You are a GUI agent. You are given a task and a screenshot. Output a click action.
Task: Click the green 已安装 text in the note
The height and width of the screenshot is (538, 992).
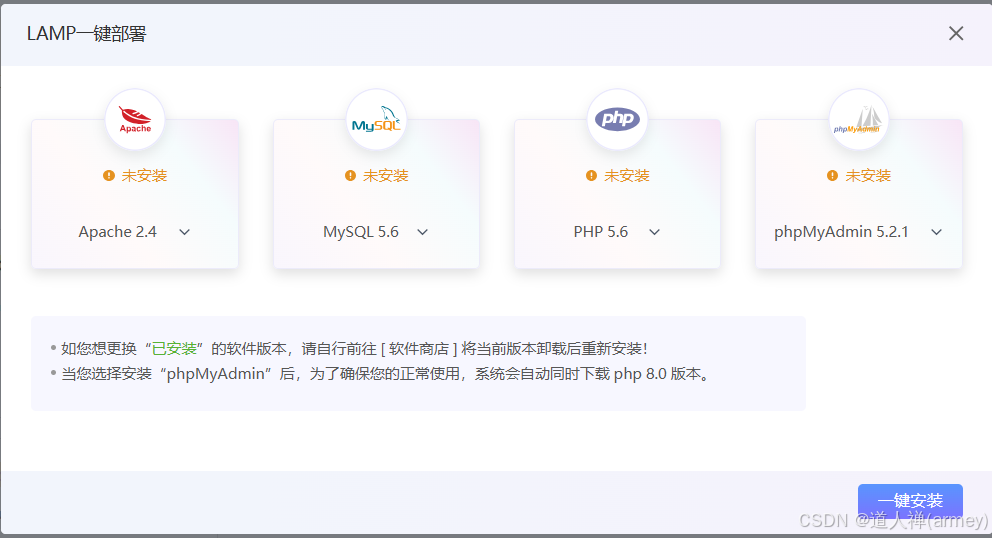click(175, 349)
